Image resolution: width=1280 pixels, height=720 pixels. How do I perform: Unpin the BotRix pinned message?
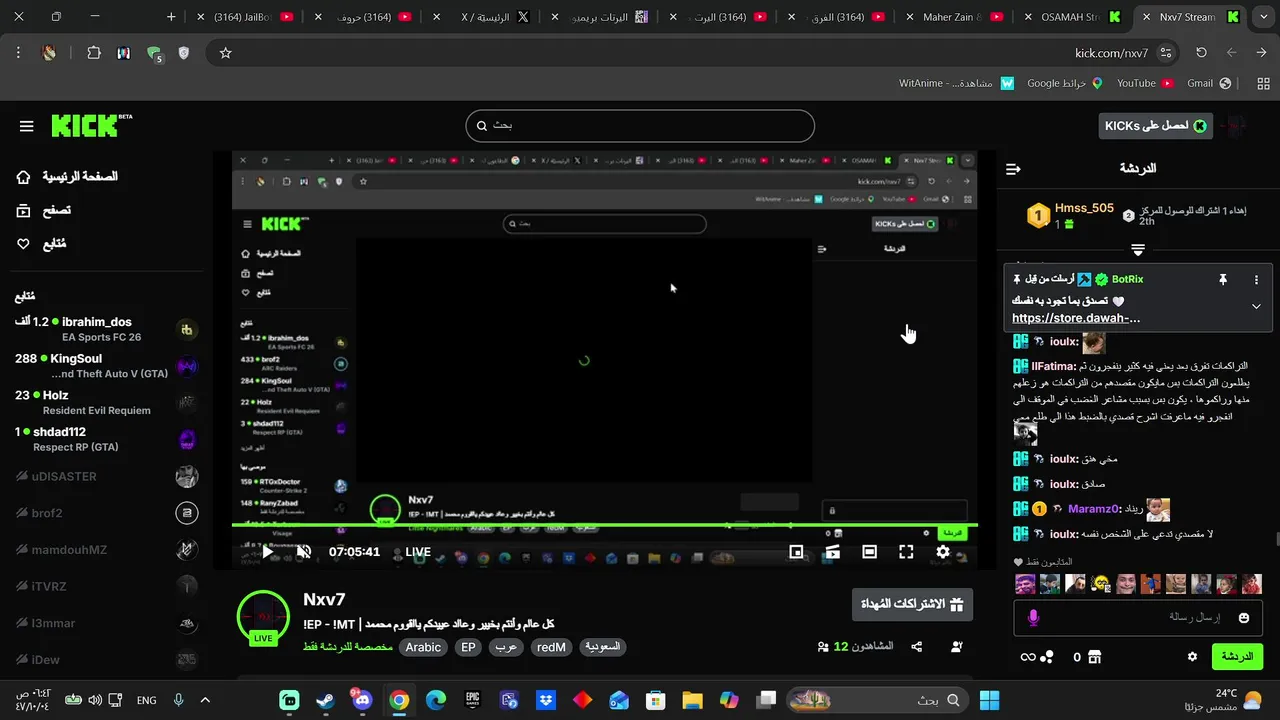point(1222,280)
